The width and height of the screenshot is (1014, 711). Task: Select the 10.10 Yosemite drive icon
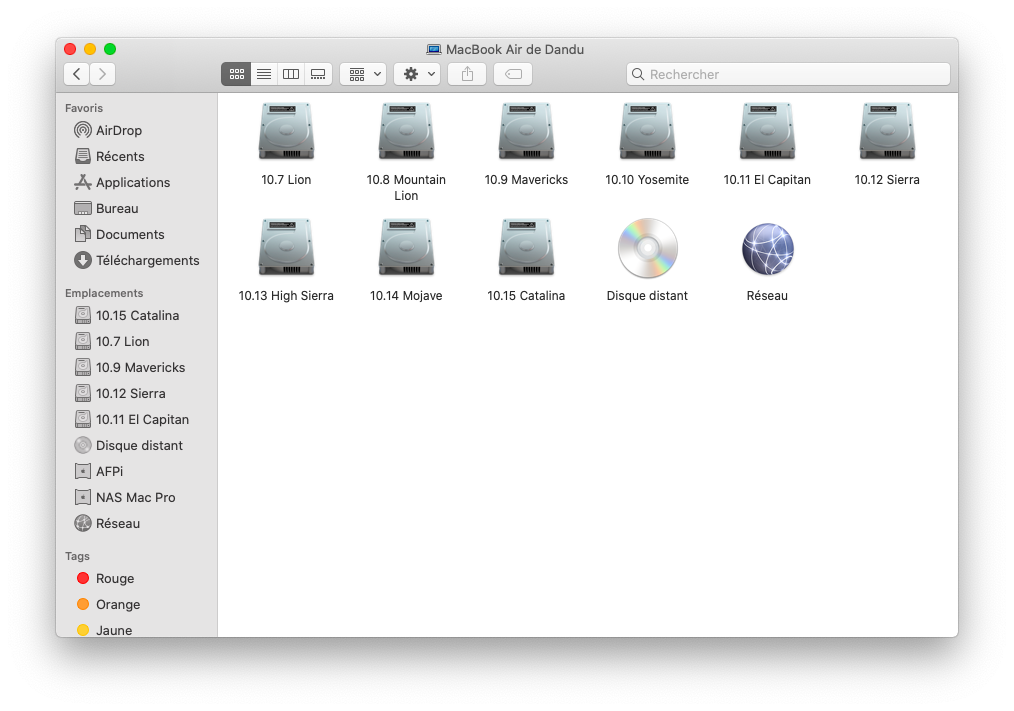pos(647,131)
